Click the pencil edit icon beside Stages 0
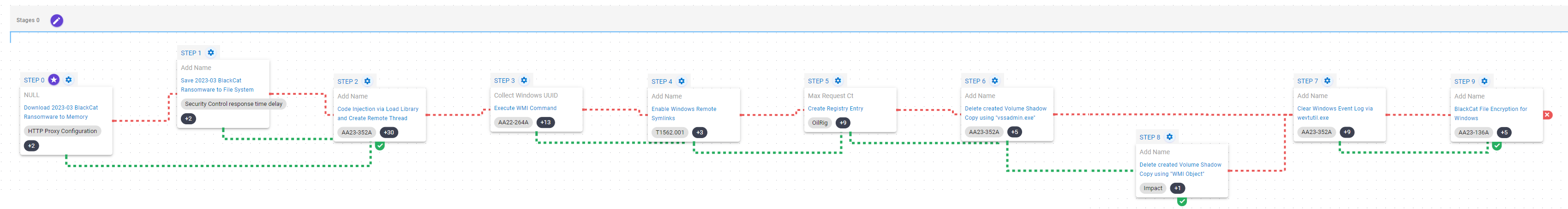 click(57, 21)
